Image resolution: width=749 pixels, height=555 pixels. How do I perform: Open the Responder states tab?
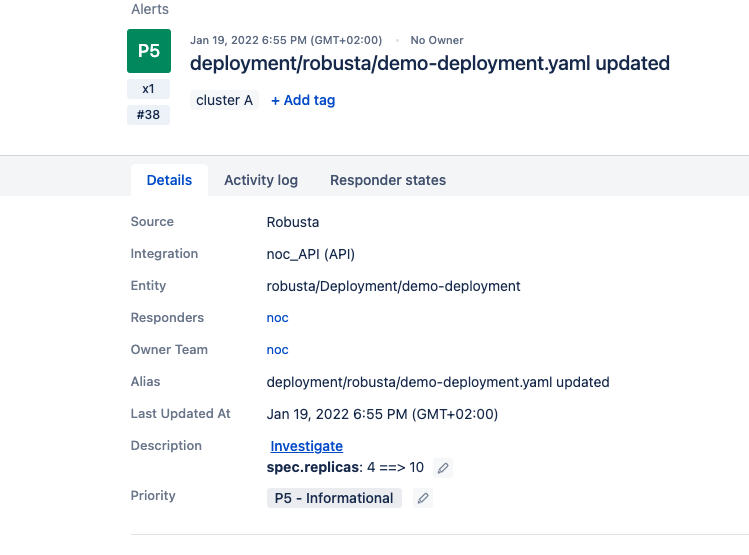(388, 180)
